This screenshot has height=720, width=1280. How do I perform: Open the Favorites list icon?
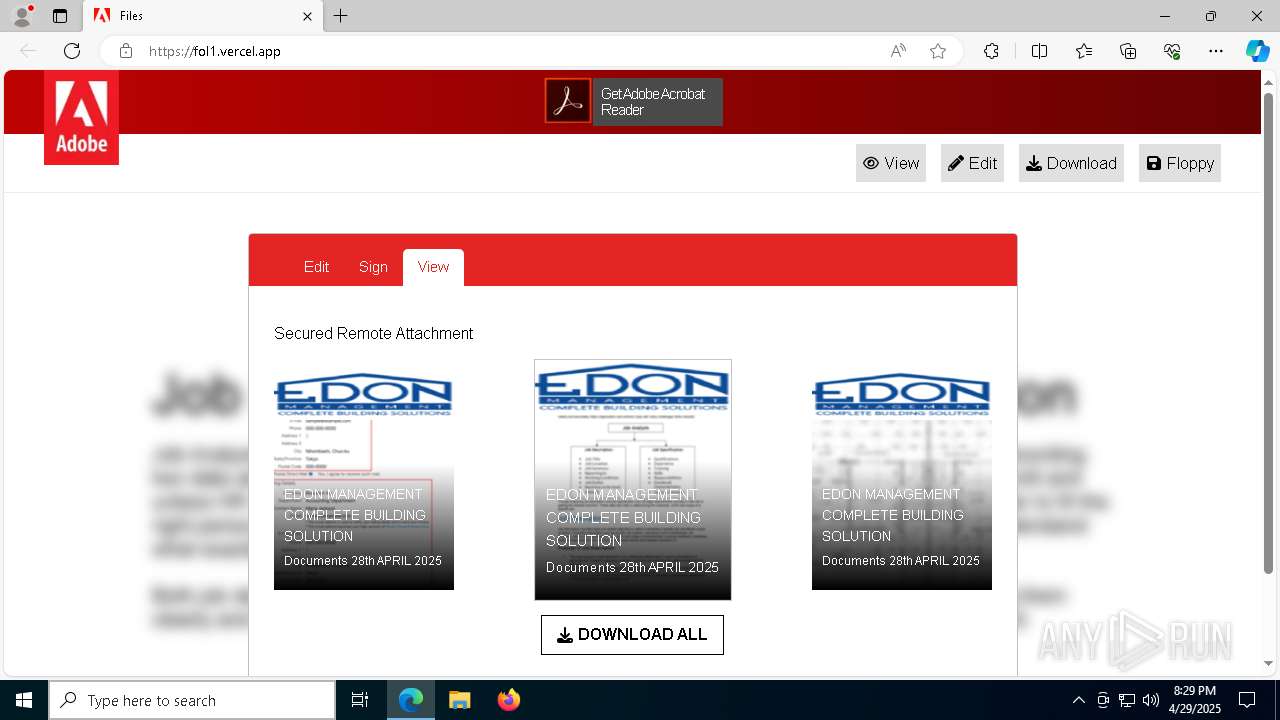1084,51
